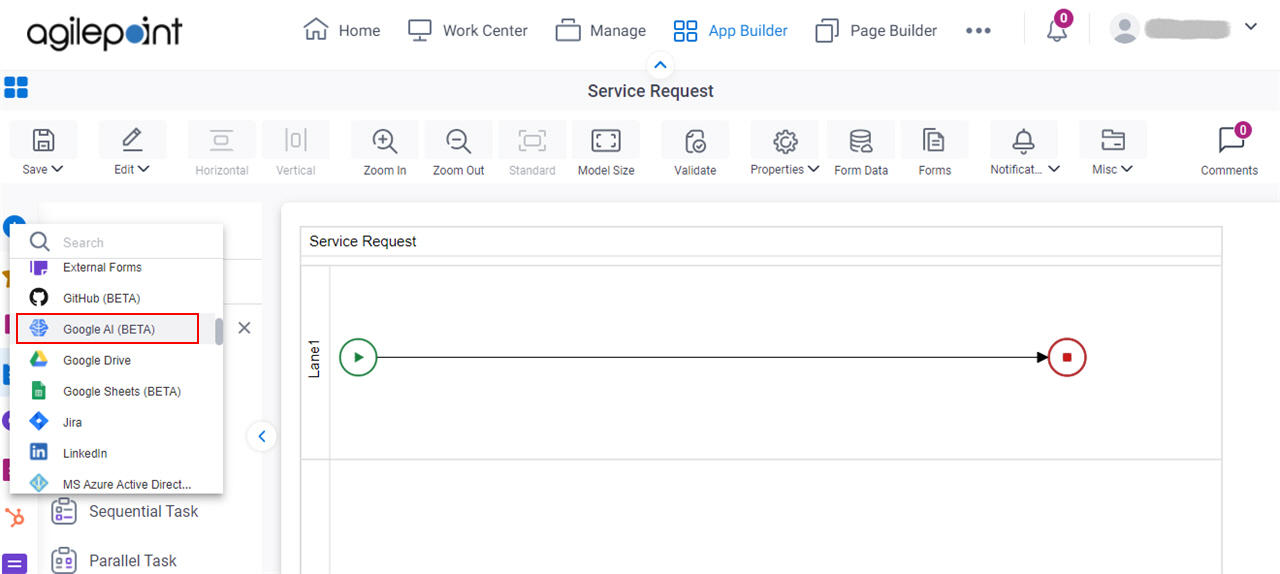This screenshot has height=574, width=1280.
Task: Zoom Out on the process model
Action: pos(459,140)
